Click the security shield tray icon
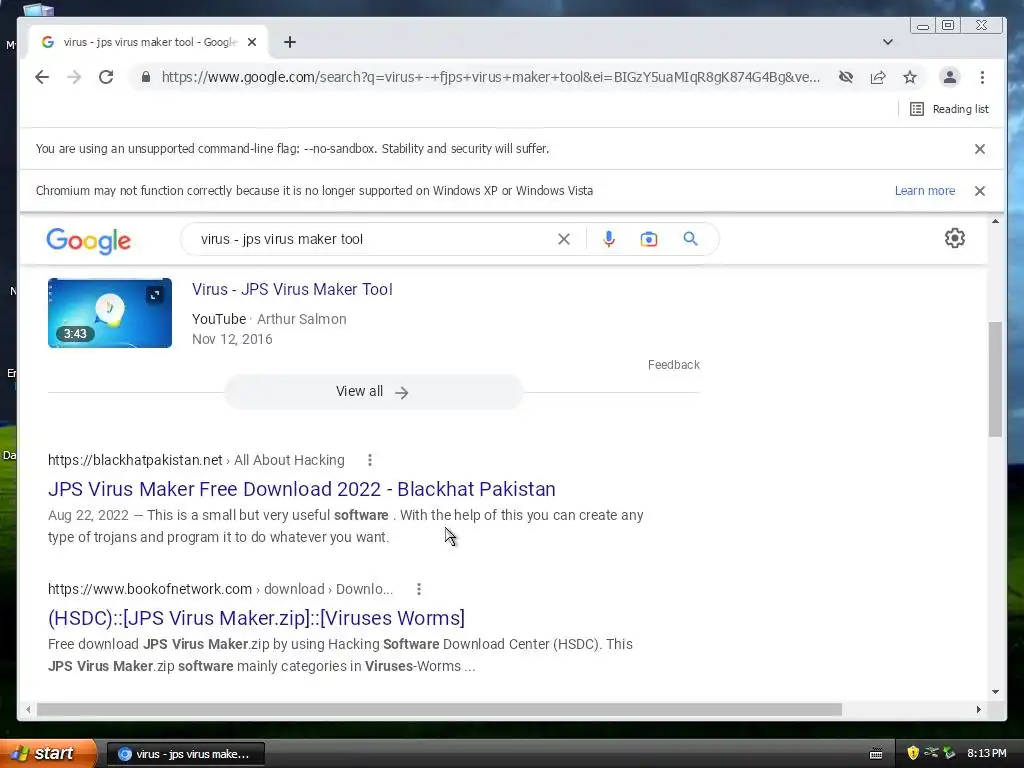 click(913, 753)
